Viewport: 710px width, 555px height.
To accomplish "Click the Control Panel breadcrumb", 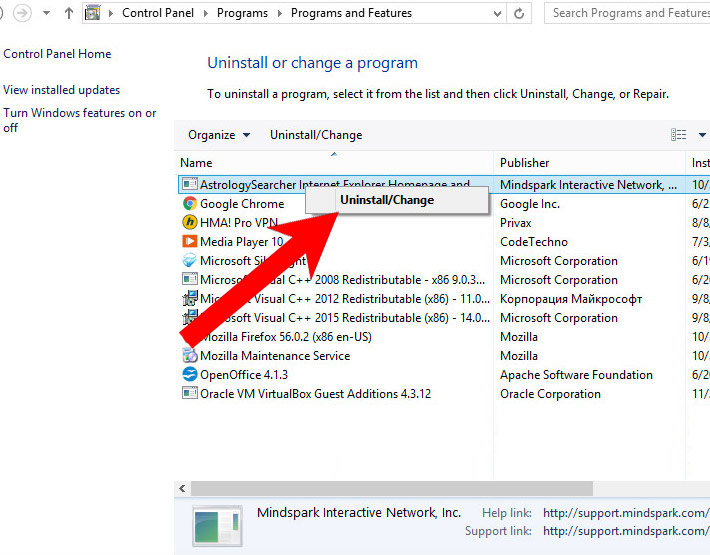I will [158, 13].
